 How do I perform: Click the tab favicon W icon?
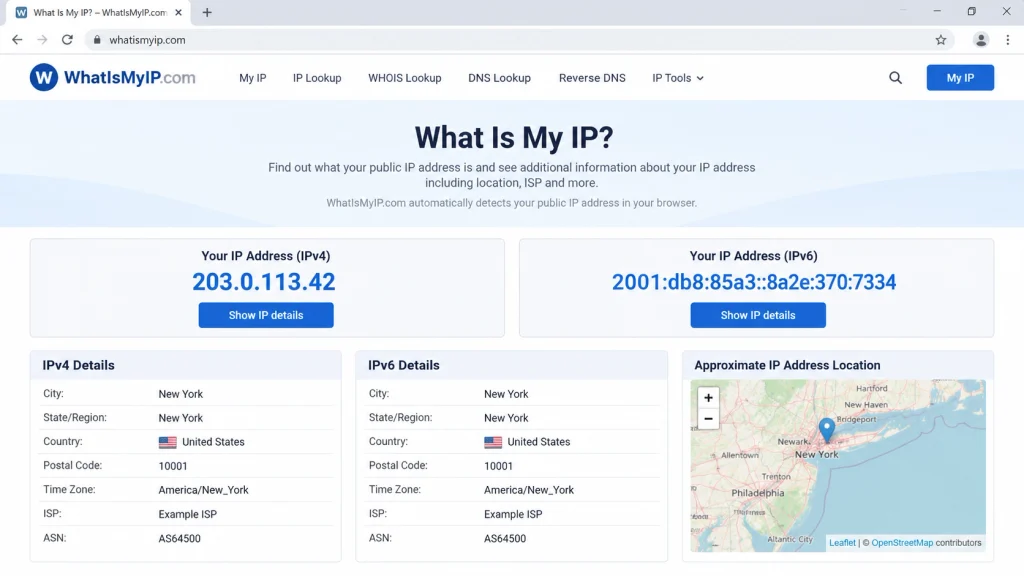pyautogui.click(x=22, y=12)
